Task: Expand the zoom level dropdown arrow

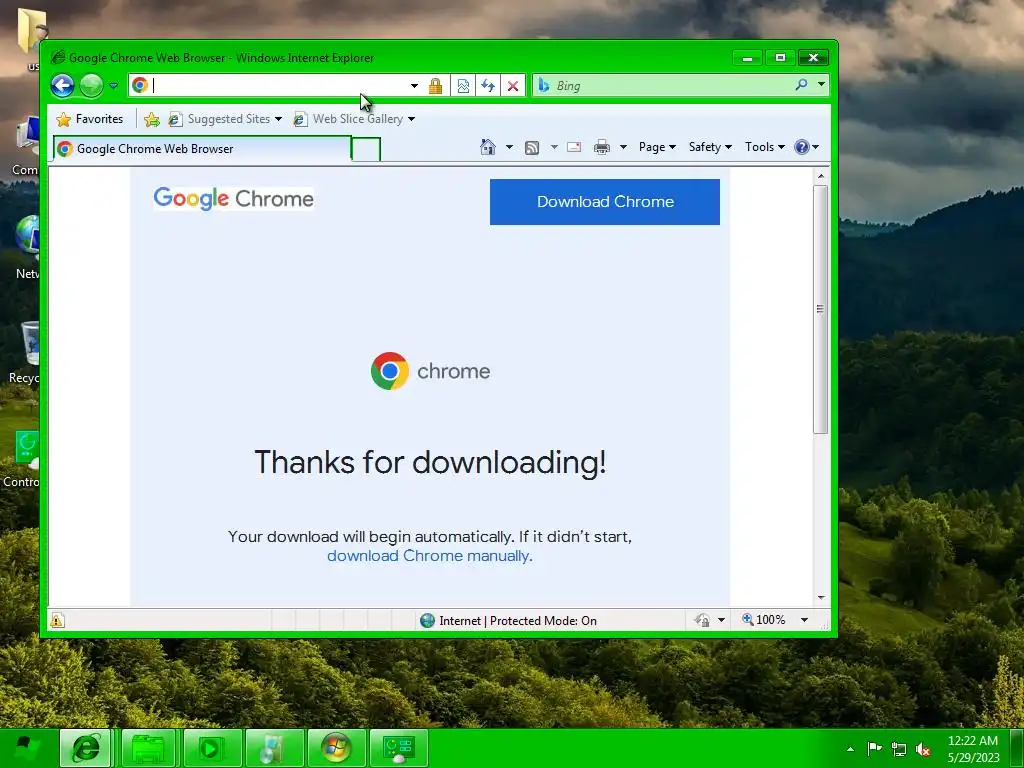Action: coord(805,620)
